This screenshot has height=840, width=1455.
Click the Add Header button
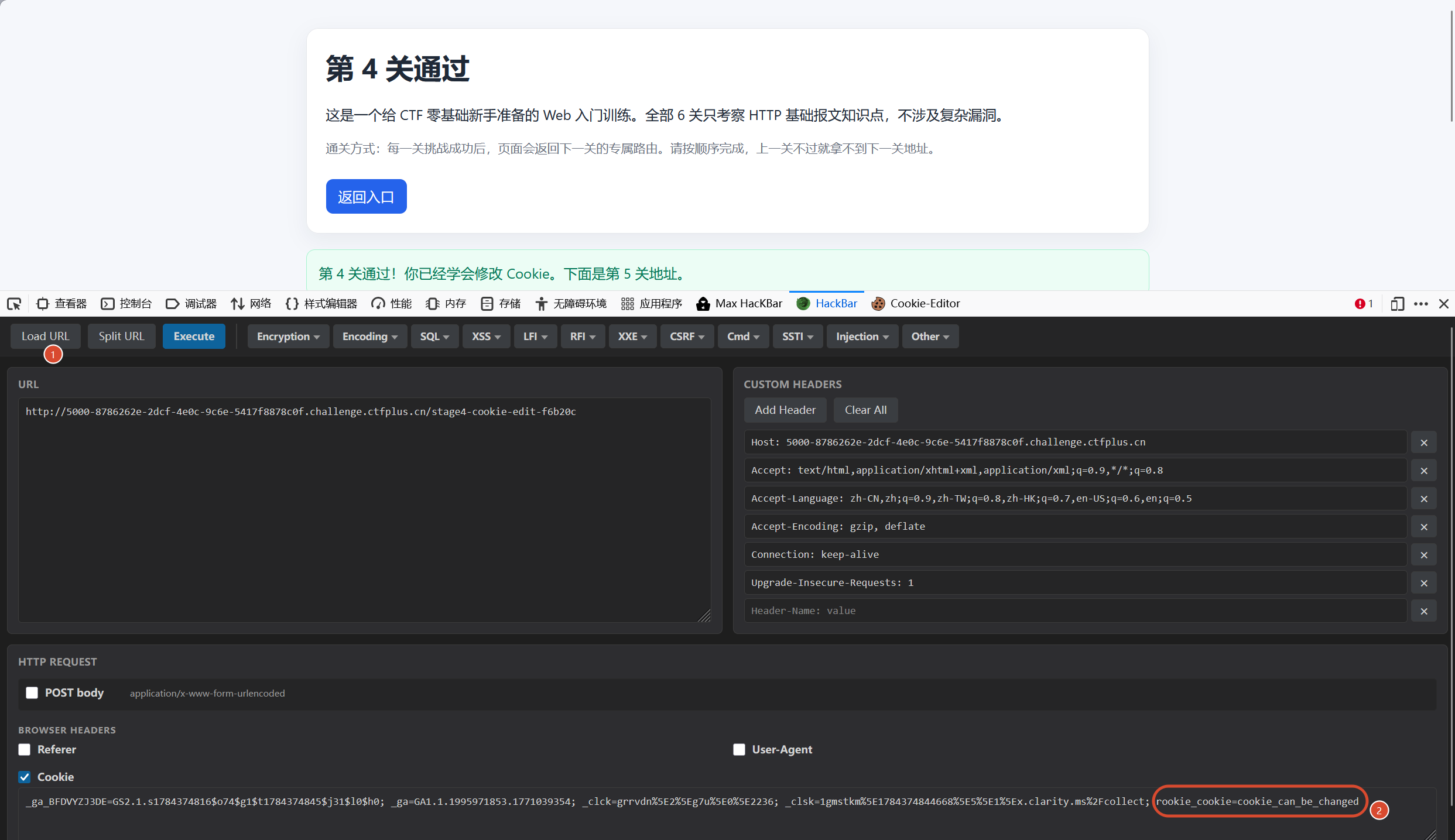(785, 410)
